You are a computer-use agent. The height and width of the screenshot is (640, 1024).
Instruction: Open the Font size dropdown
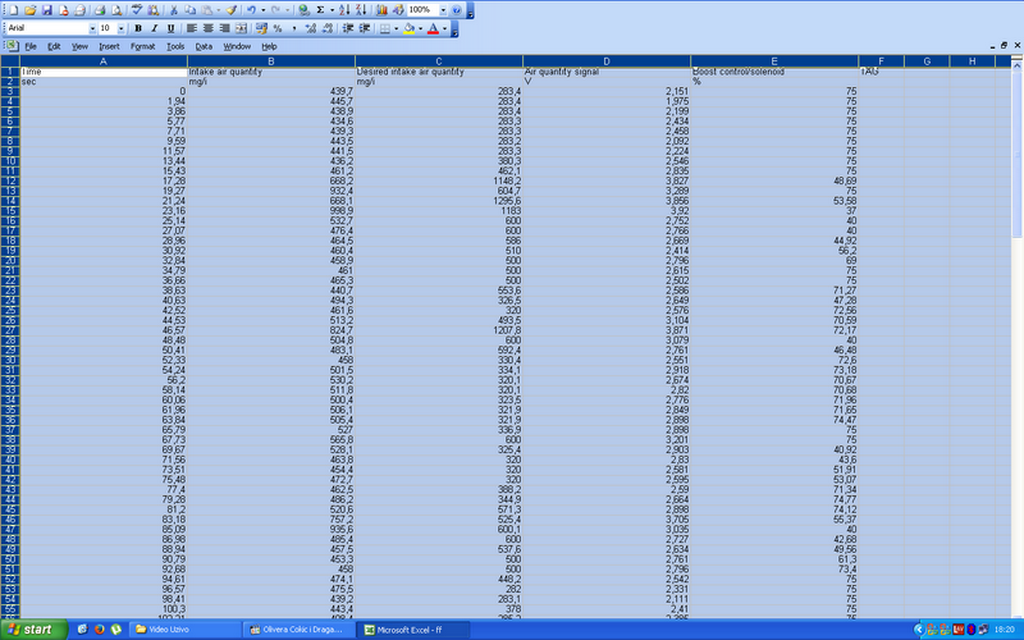pos(121,28)
